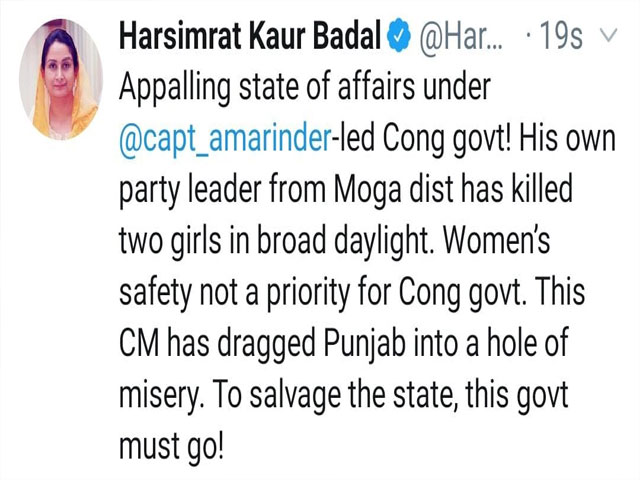Open the tweet options chevron menu
Image resolution: width=640 pixels, height=480 pixels.
tap(609, 37)
